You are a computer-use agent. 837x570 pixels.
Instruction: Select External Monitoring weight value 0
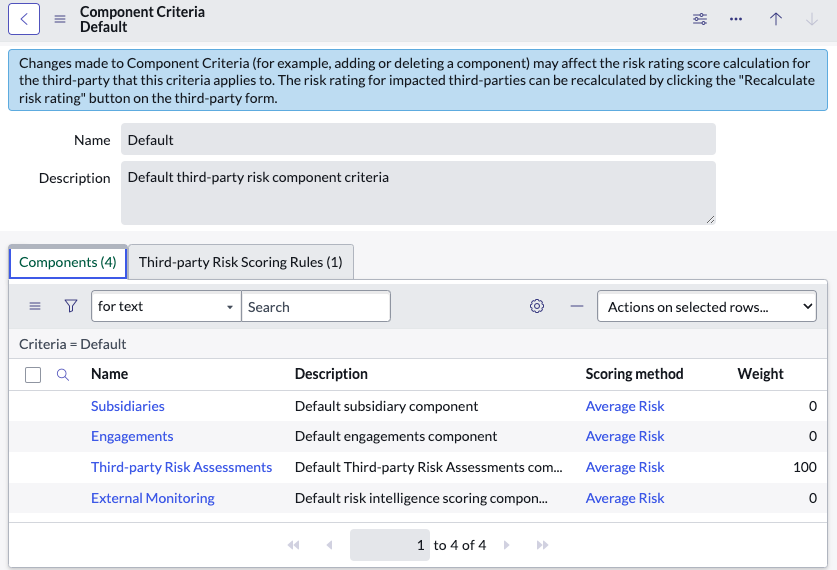[812, 498]
